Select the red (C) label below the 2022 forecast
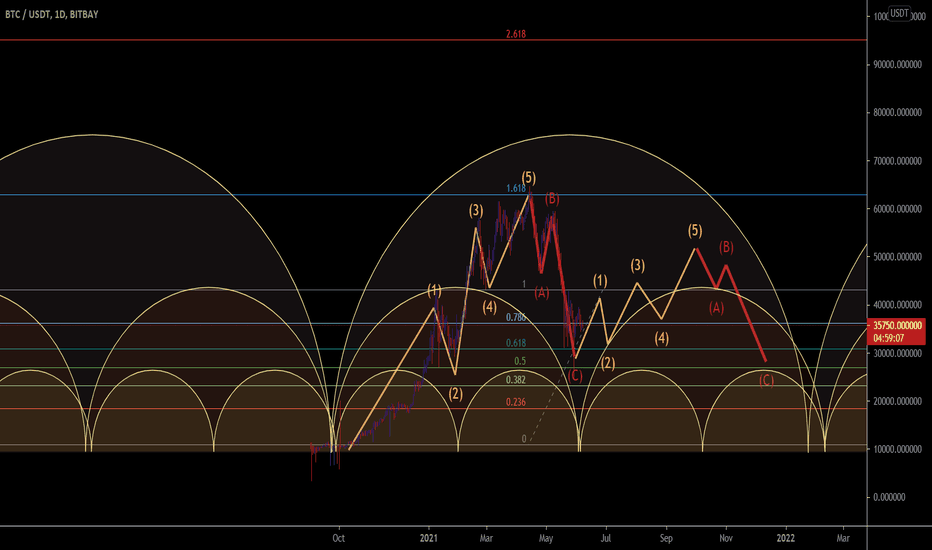Screen dimensions: 932x550 click(767, 380)
